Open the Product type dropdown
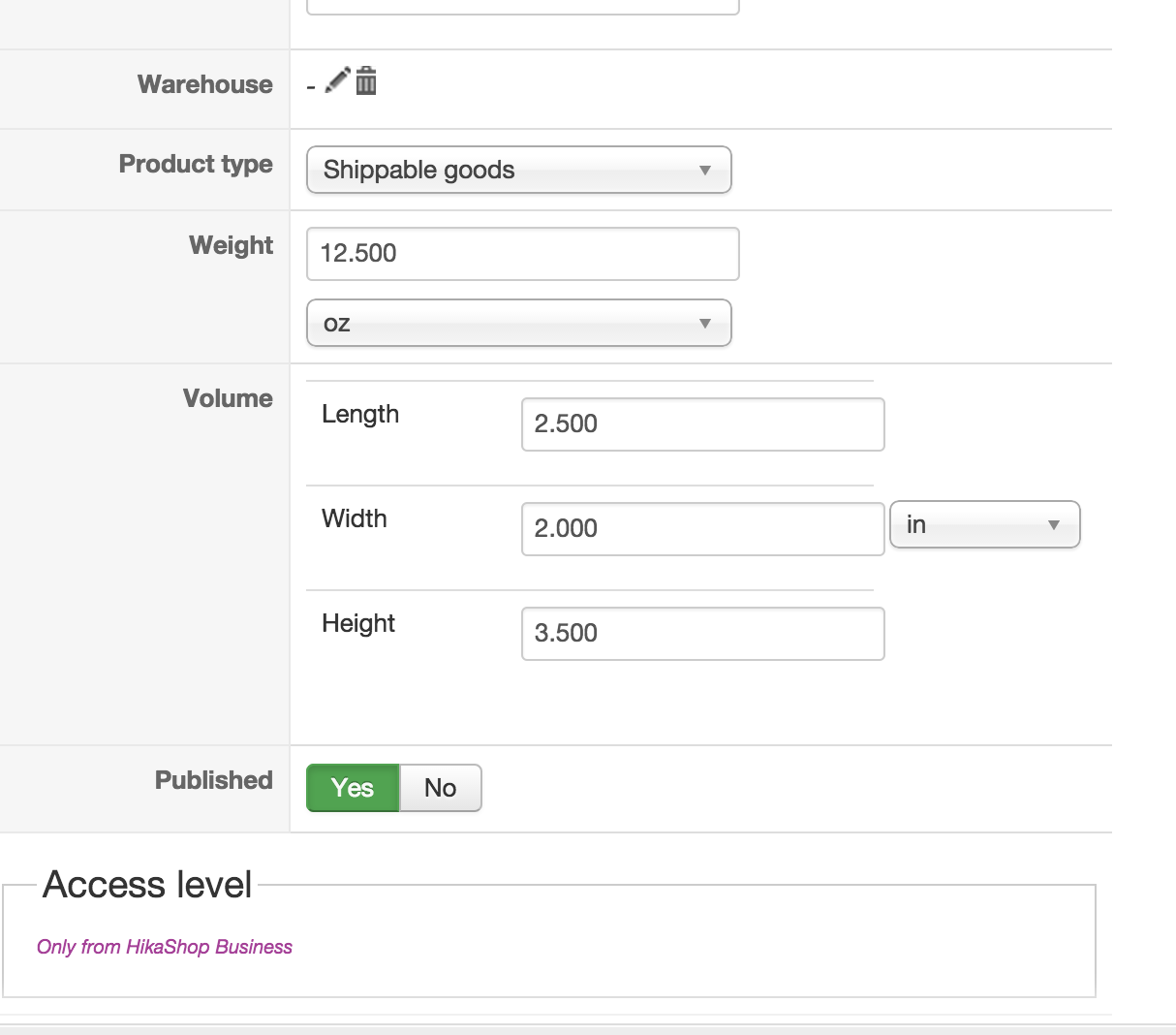This screenshot has width=1176, height=1035. point(518,170)
